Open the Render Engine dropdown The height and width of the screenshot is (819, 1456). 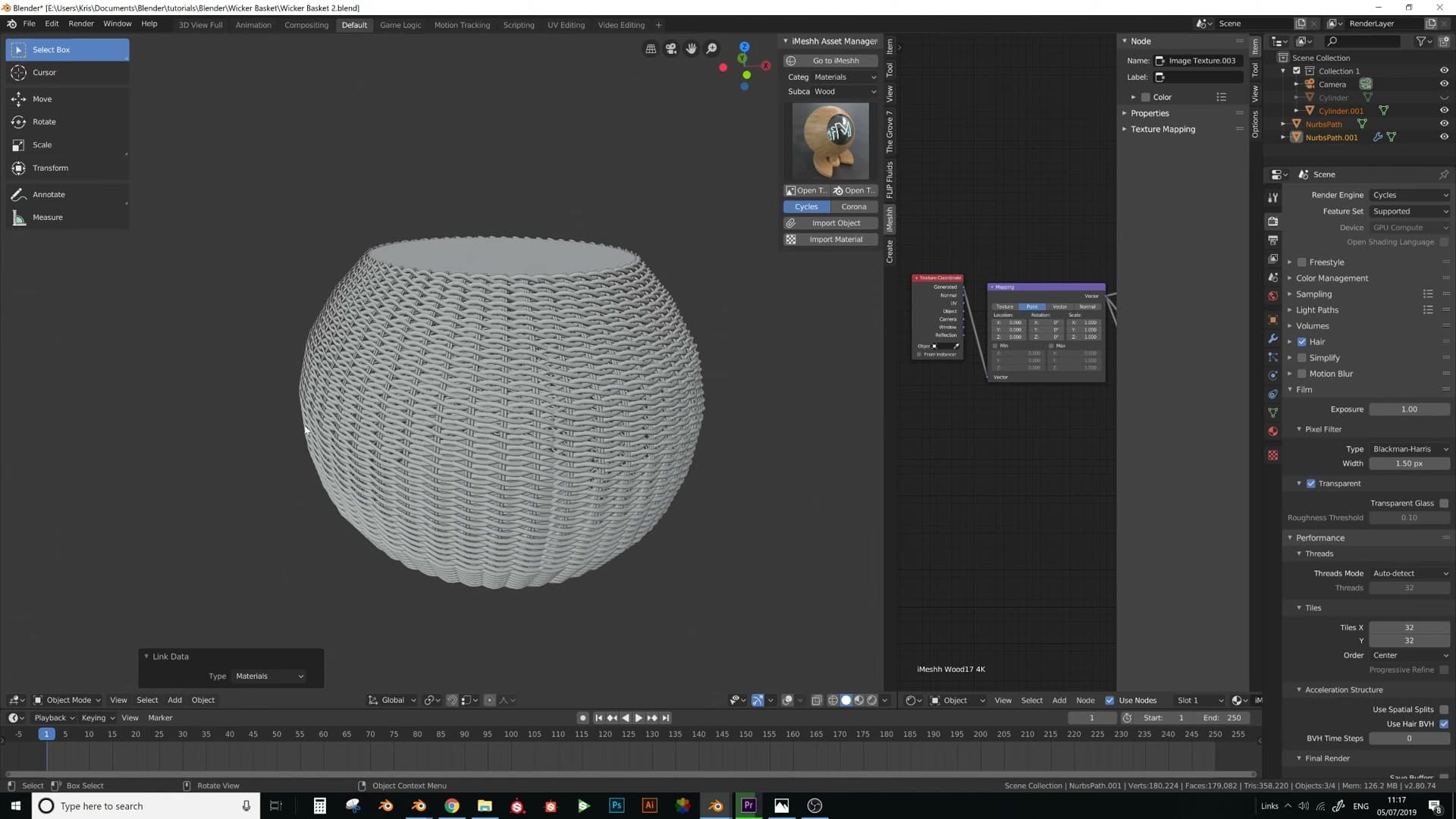(1410, 196)
